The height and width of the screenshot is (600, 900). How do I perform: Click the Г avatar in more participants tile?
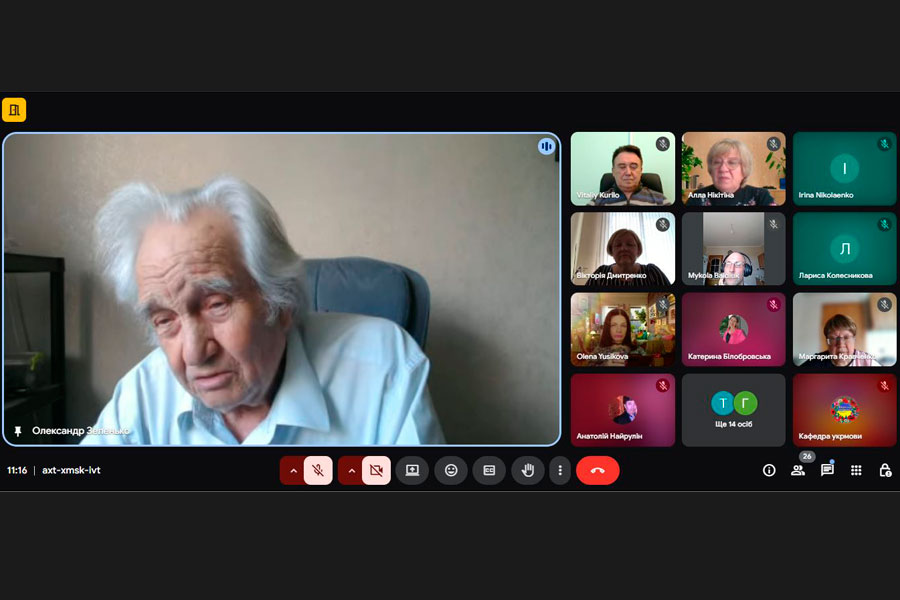[x=745, y=403]
